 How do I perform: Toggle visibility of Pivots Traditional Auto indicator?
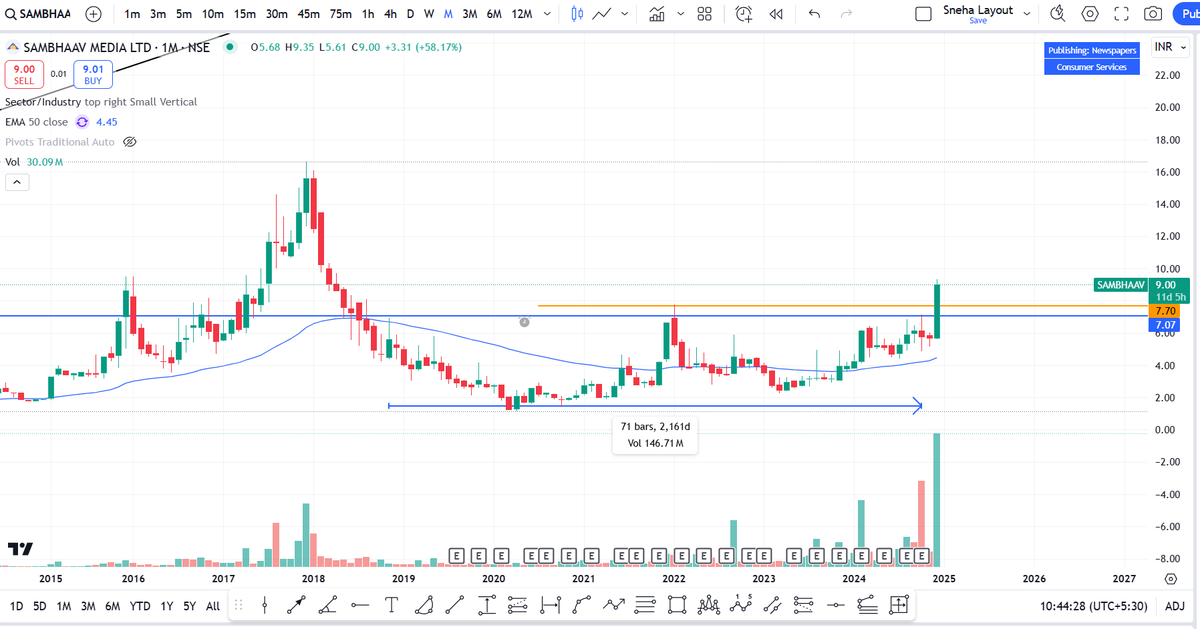(x=128, y=142)
